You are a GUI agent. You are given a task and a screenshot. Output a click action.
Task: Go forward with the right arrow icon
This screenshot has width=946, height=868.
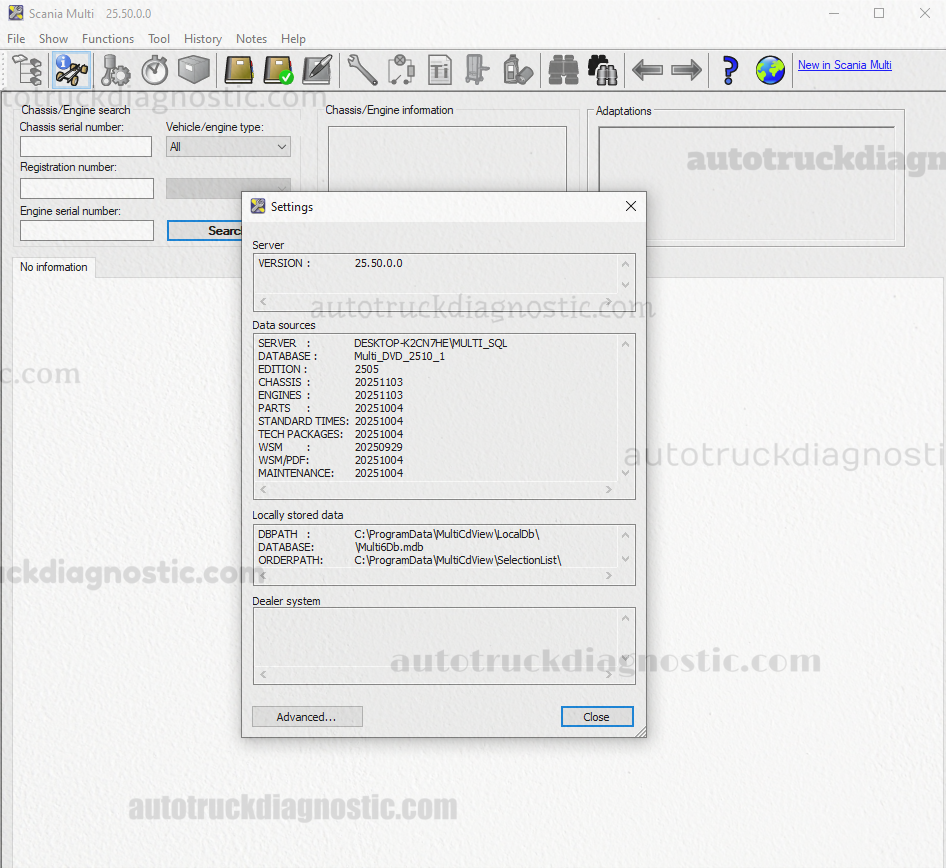(x=687, y=70)
